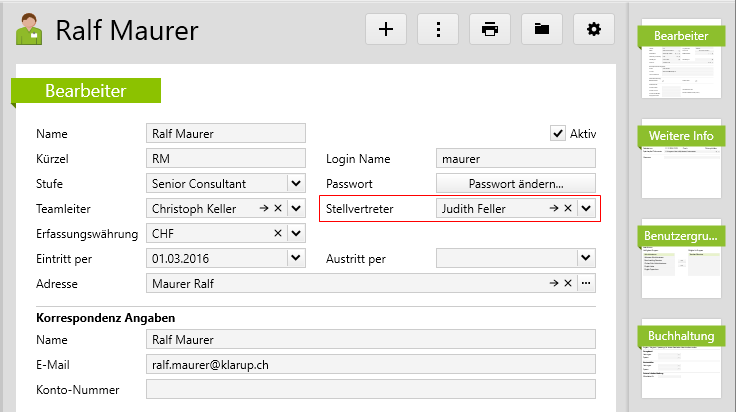Screen dimensions: 736x412
Task: Click the ellipsis button next to Adresse
Action: pos(586,284)
